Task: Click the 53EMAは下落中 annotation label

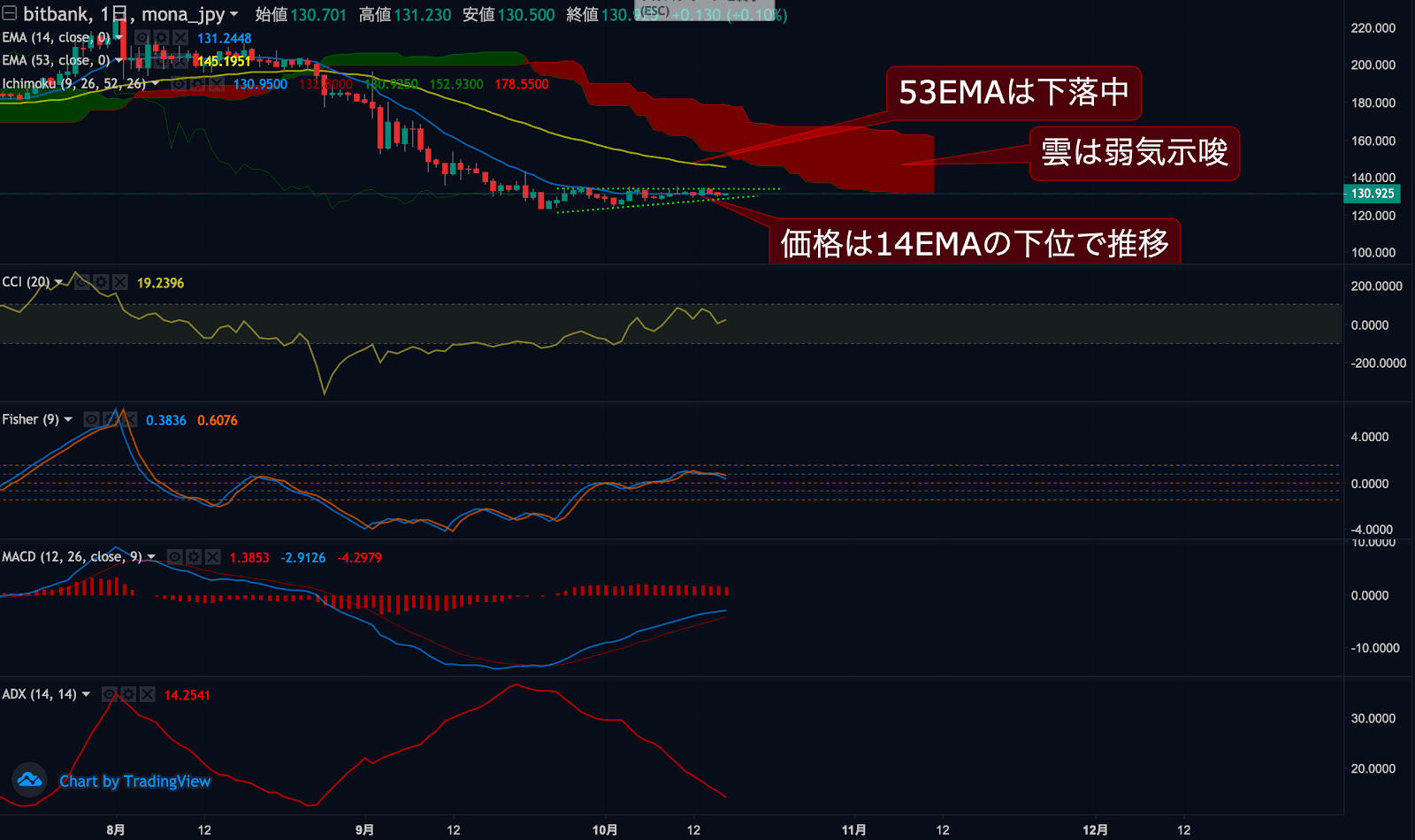Action: [x=1013, y=93]
